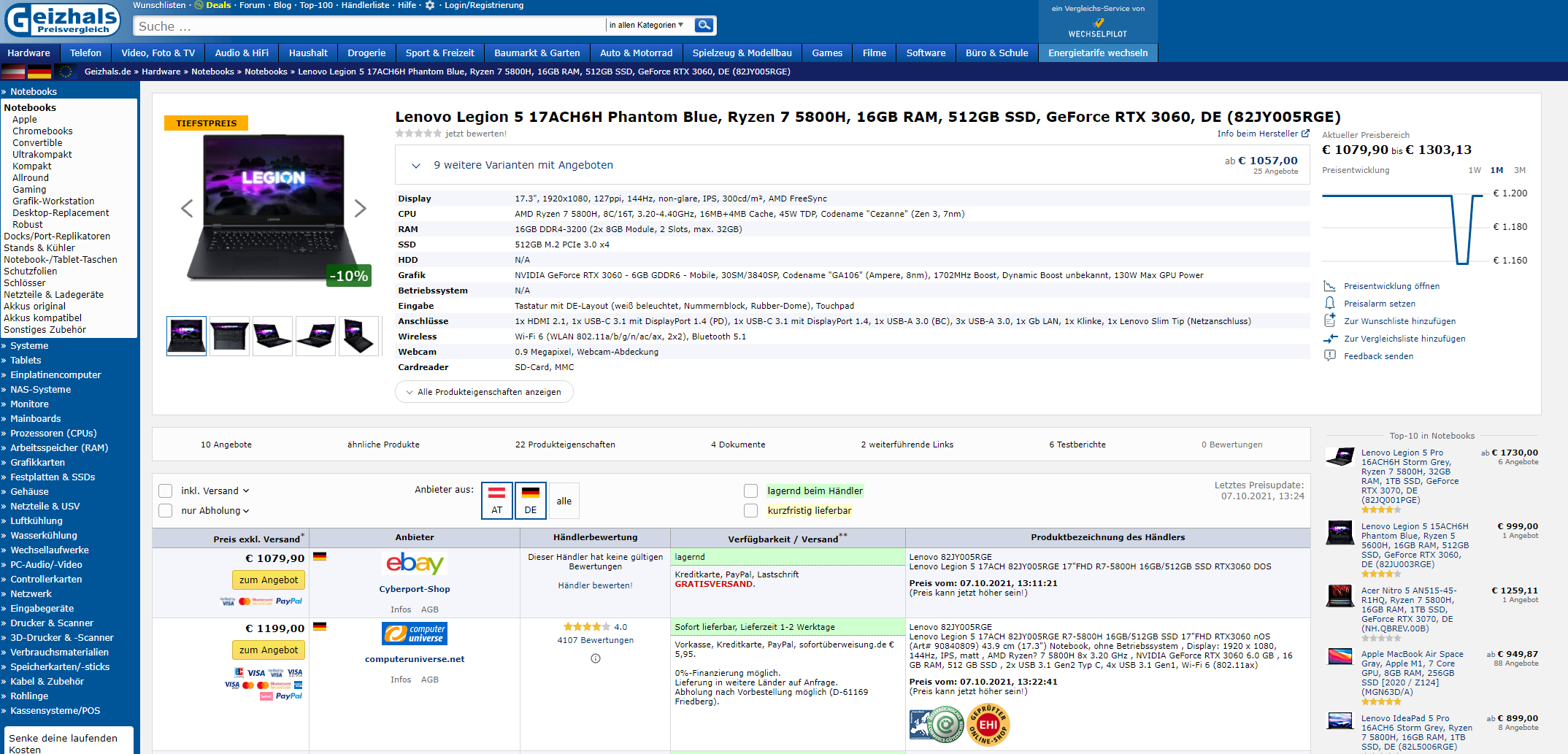Click zum Angebot for € 1199,00 offer
The height and width of the screenshot is (754, 1568).
click(269, 650)
